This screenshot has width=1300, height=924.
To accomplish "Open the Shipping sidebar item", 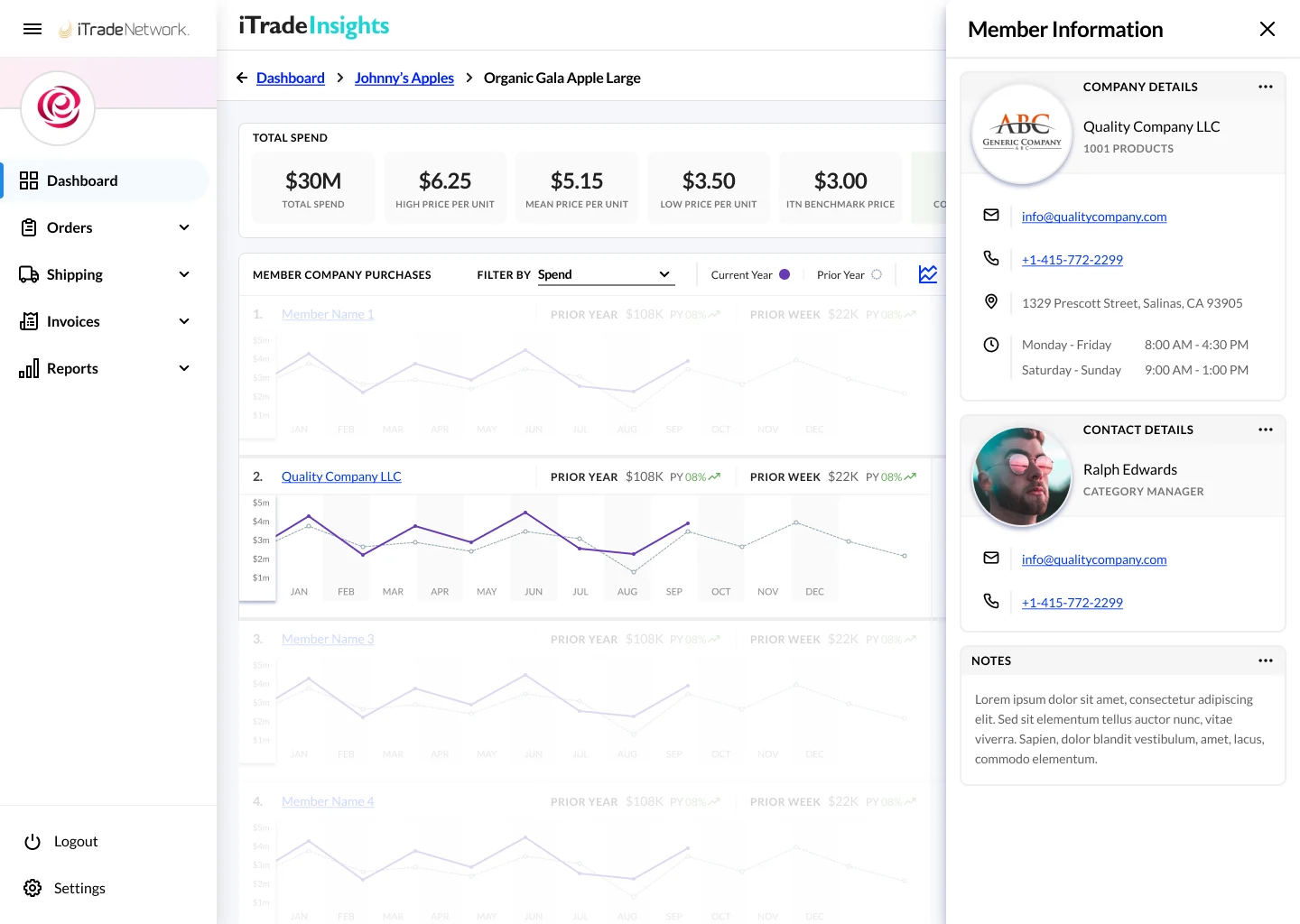I will [105, 274].
